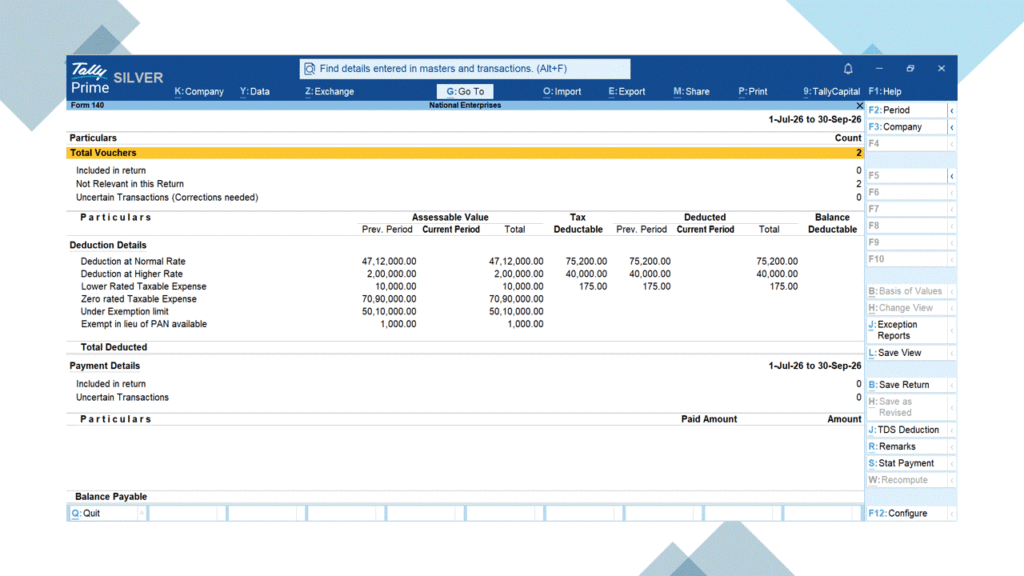Select Exempt in lieu of PAN available row
Screen dimensions: 1024x576
click(x=465, y=324)
